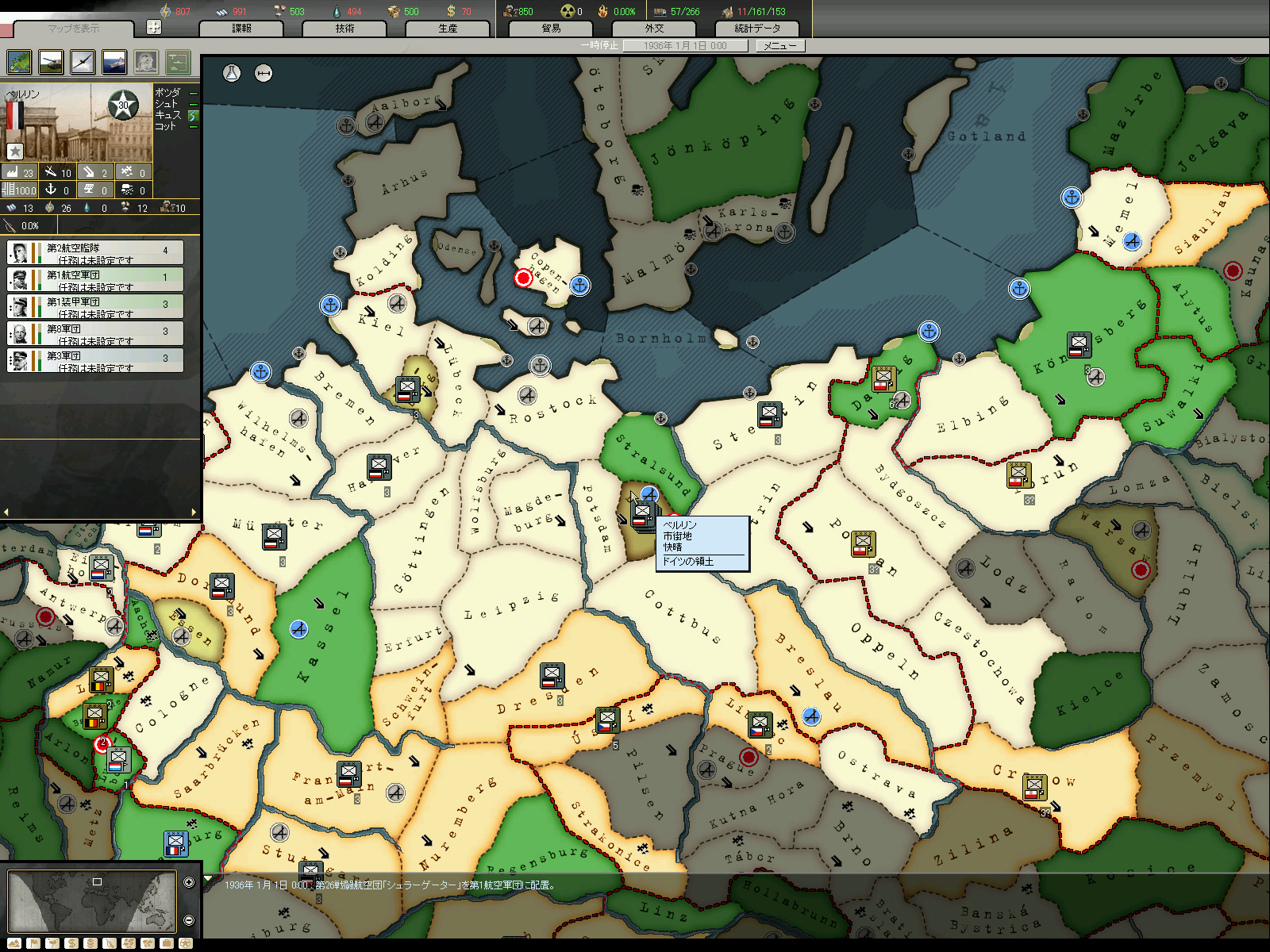Switch to the coin-stack map mode
Screen dimensions: 1270x952
(90, 943)
